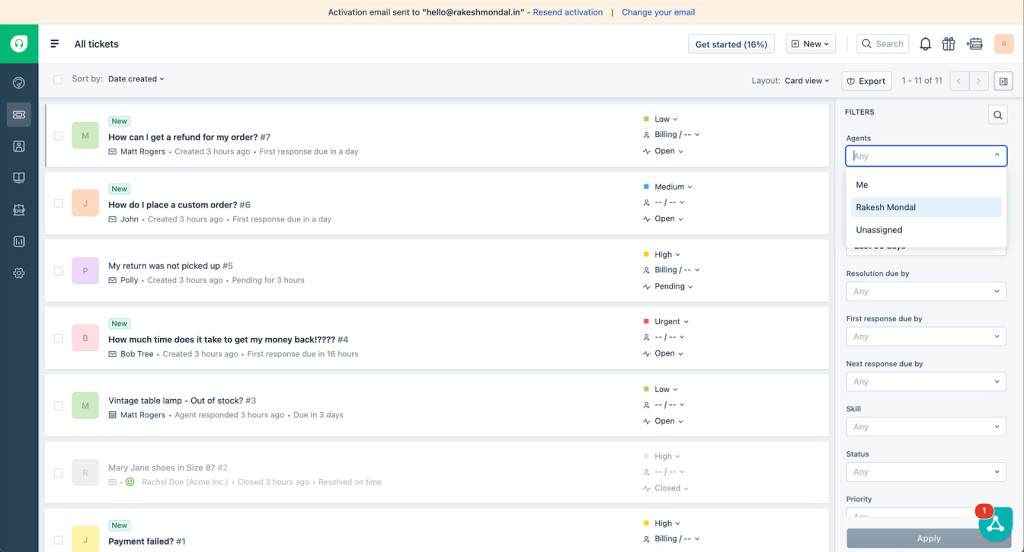Click the Agents filter input field
Image resolution: width=1024 pixels, height=552 pixels.
925,155
